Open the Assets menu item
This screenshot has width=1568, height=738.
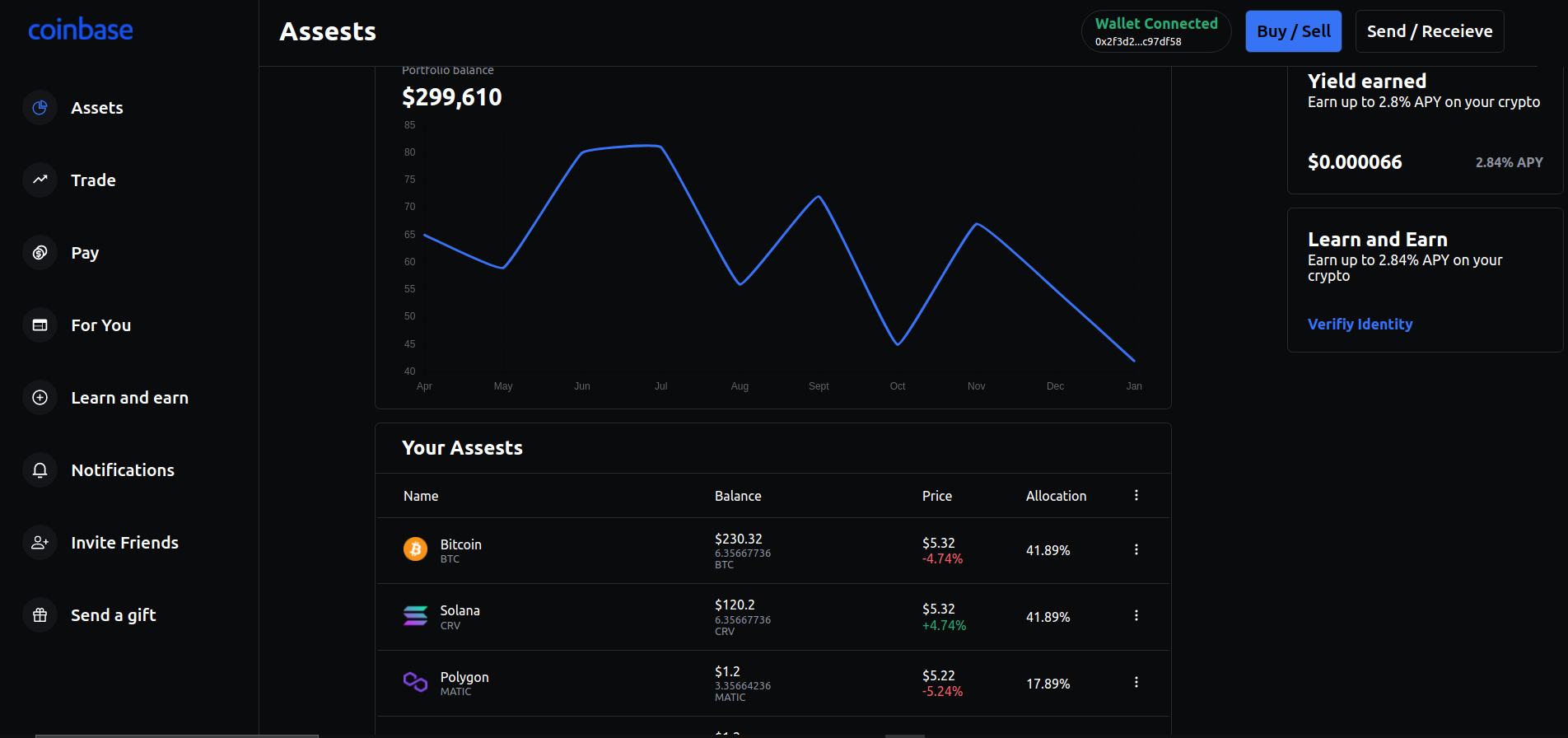97,108
